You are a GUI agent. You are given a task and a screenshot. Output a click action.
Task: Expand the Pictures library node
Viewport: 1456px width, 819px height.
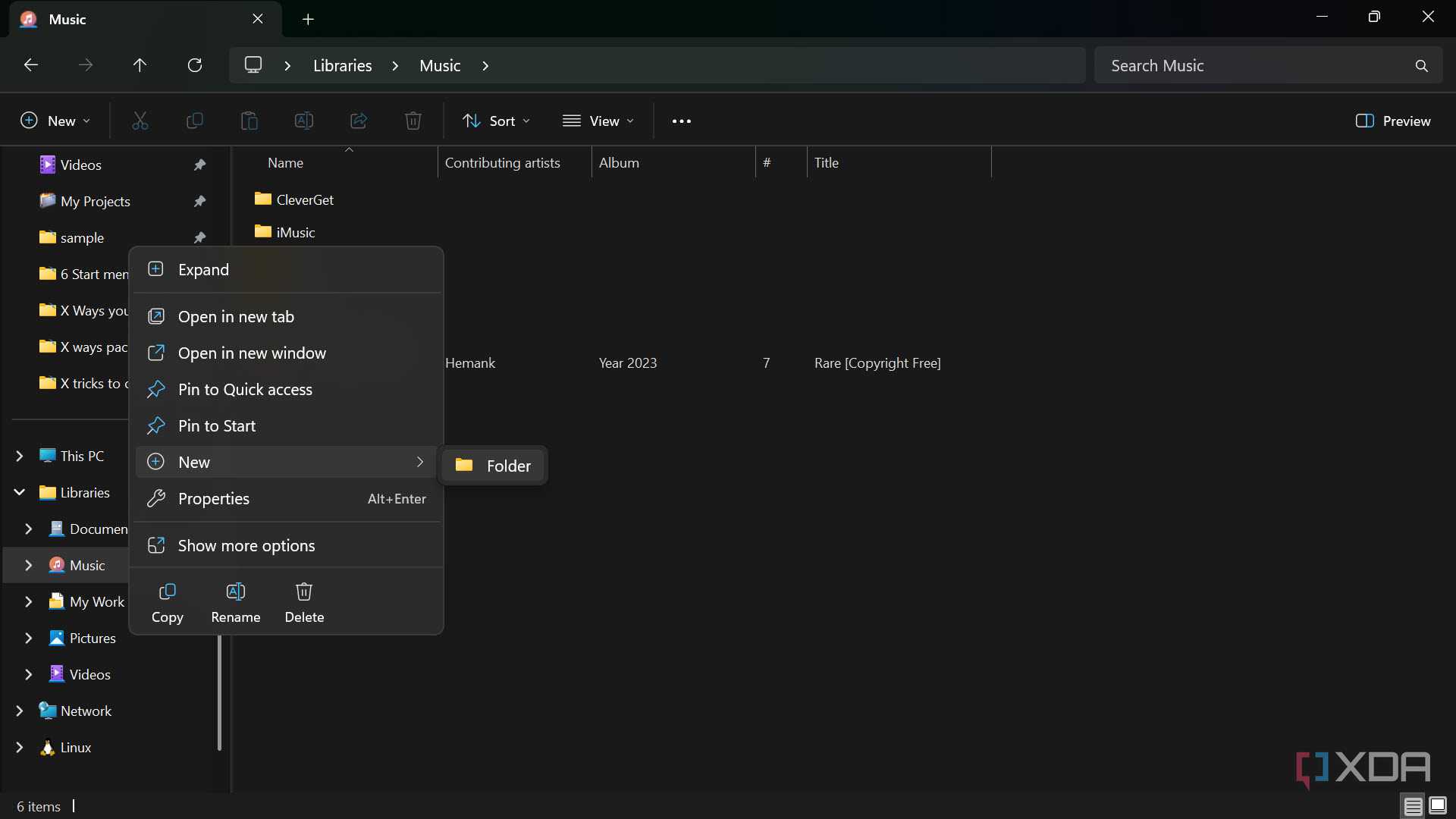(x=29, y=638)
